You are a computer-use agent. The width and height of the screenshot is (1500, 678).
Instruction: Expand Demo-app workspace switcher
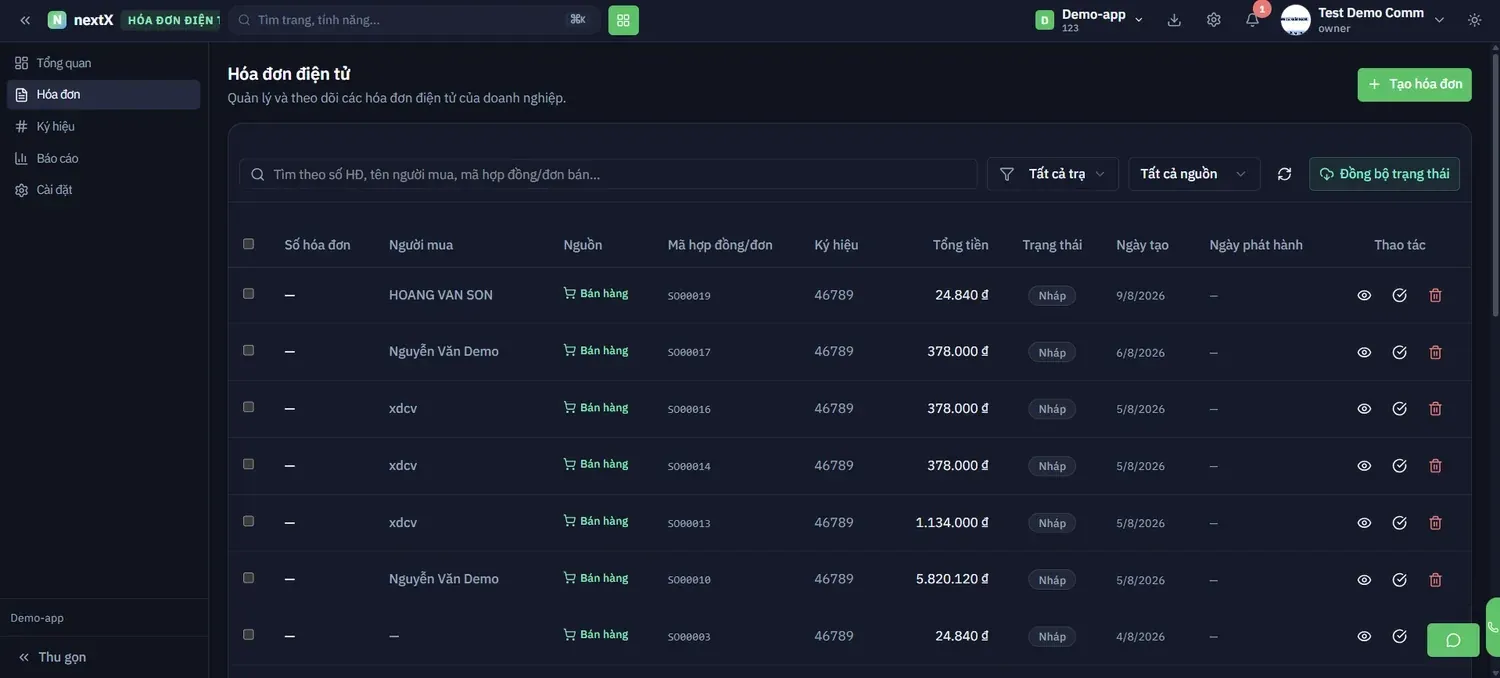point(1090,20)
